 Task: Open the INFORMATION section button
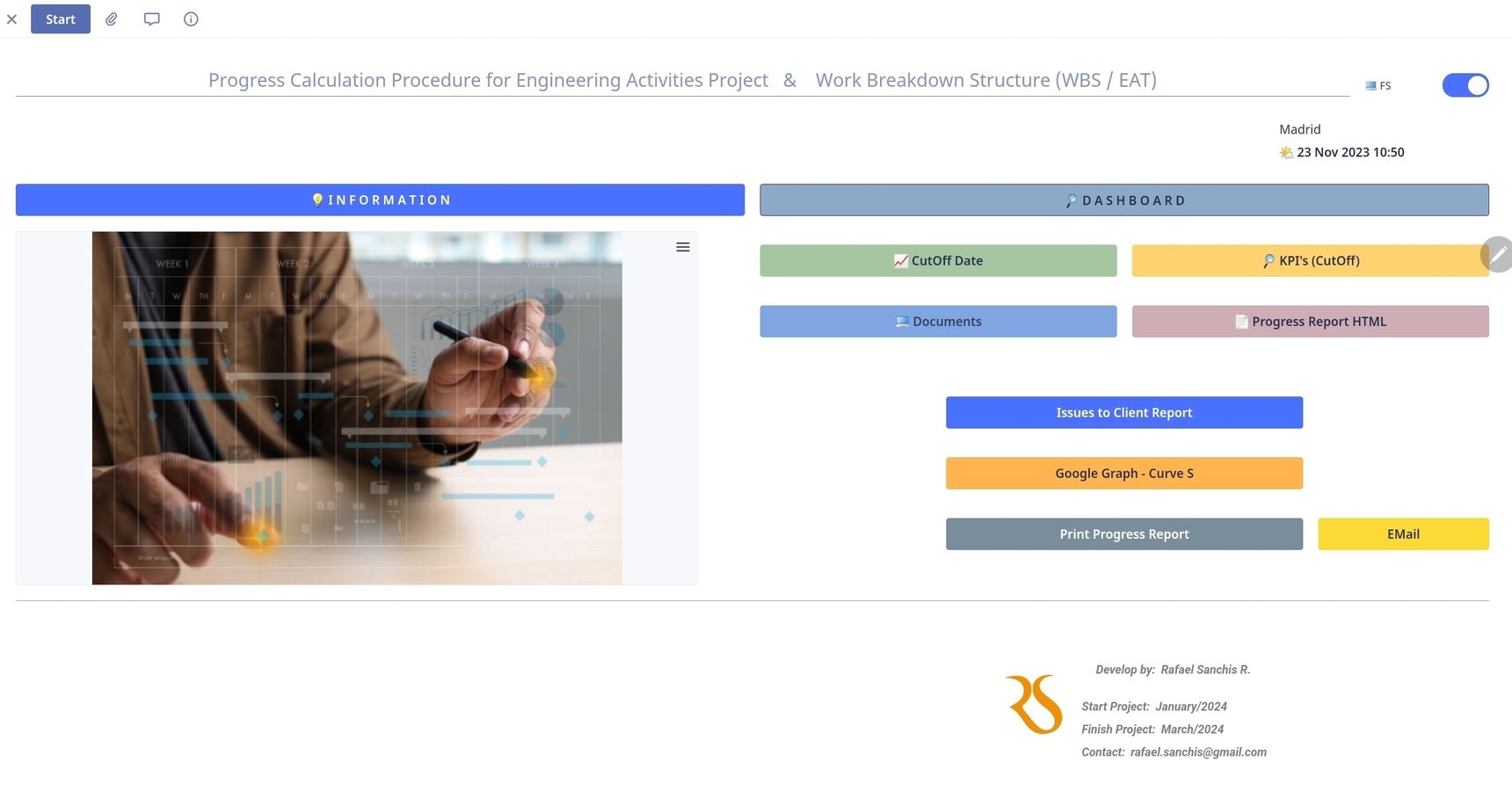(x=380, y=200)
